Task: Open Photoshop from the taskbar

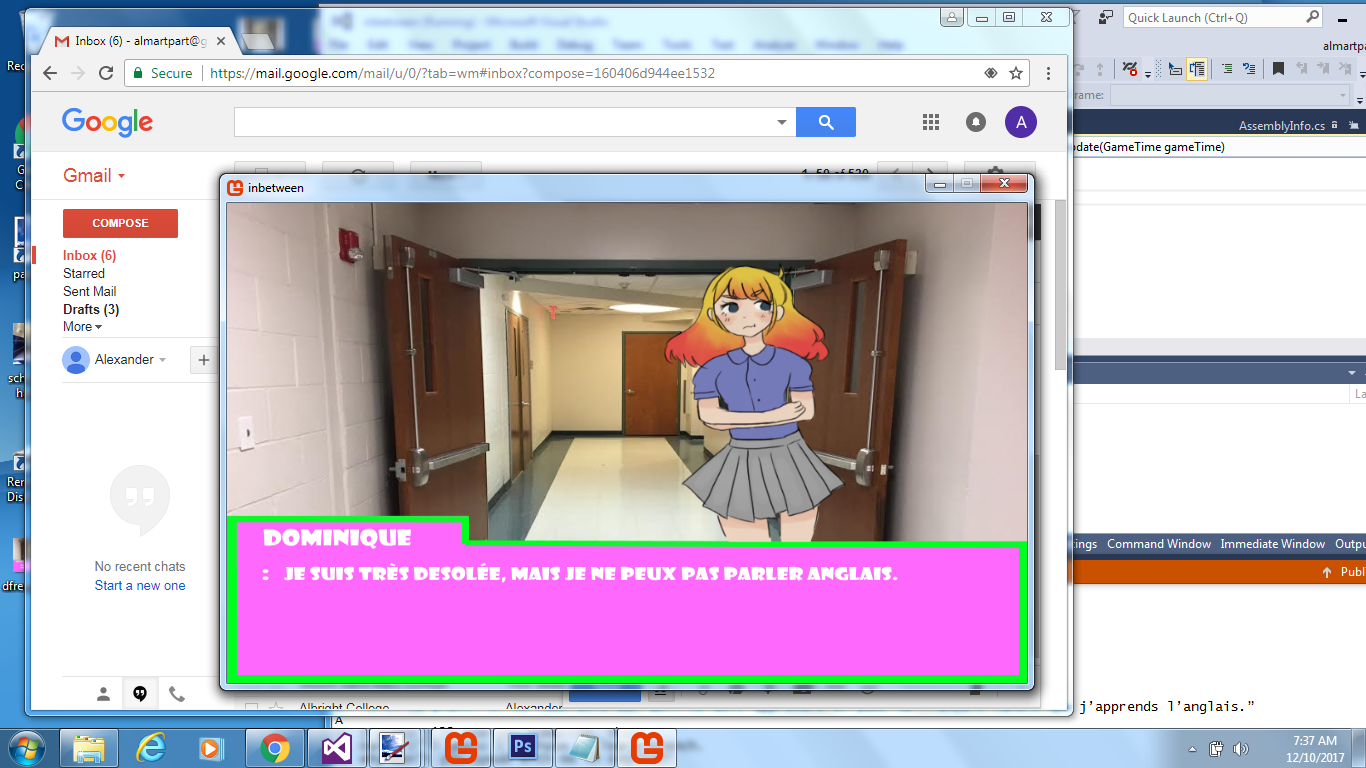Action: 523,748
